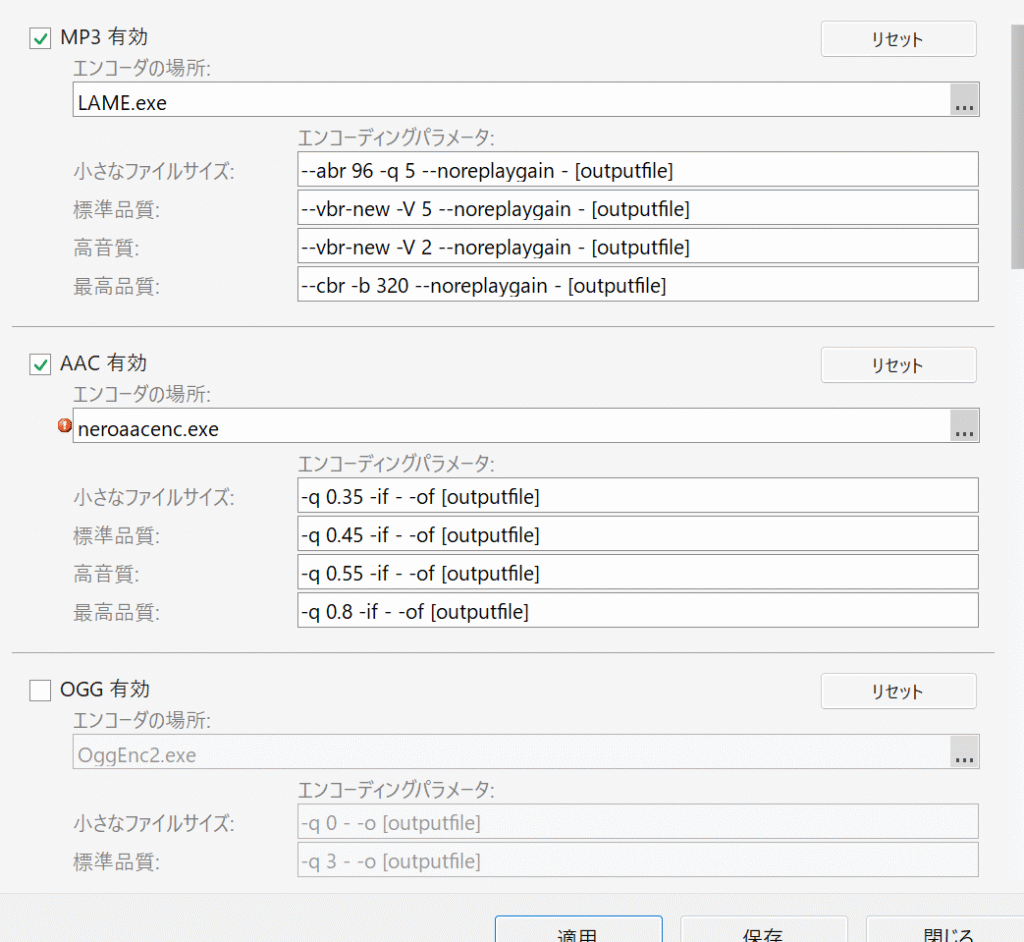Click the red error icon beside neroaacenc.exe
The width and height of the screenshot is (1024, 942).
click(65, 426)
